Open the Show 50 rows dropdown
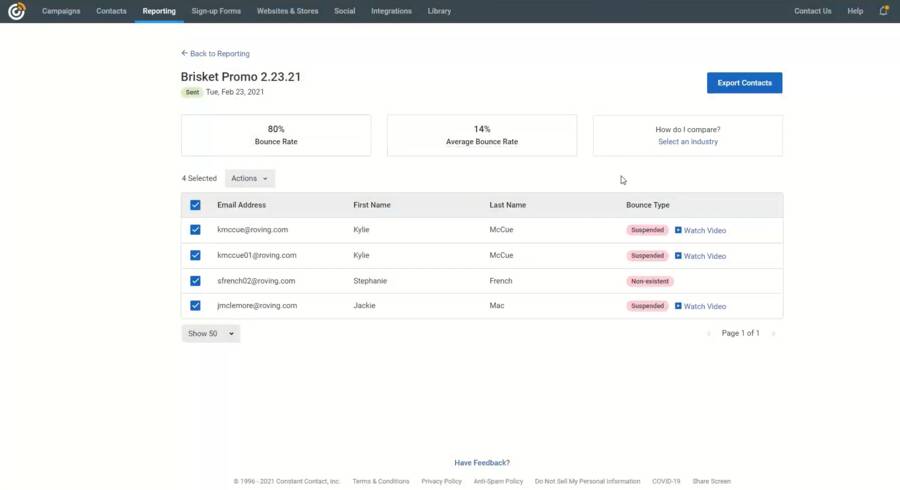The image size is (900, 490). (211, 333)
